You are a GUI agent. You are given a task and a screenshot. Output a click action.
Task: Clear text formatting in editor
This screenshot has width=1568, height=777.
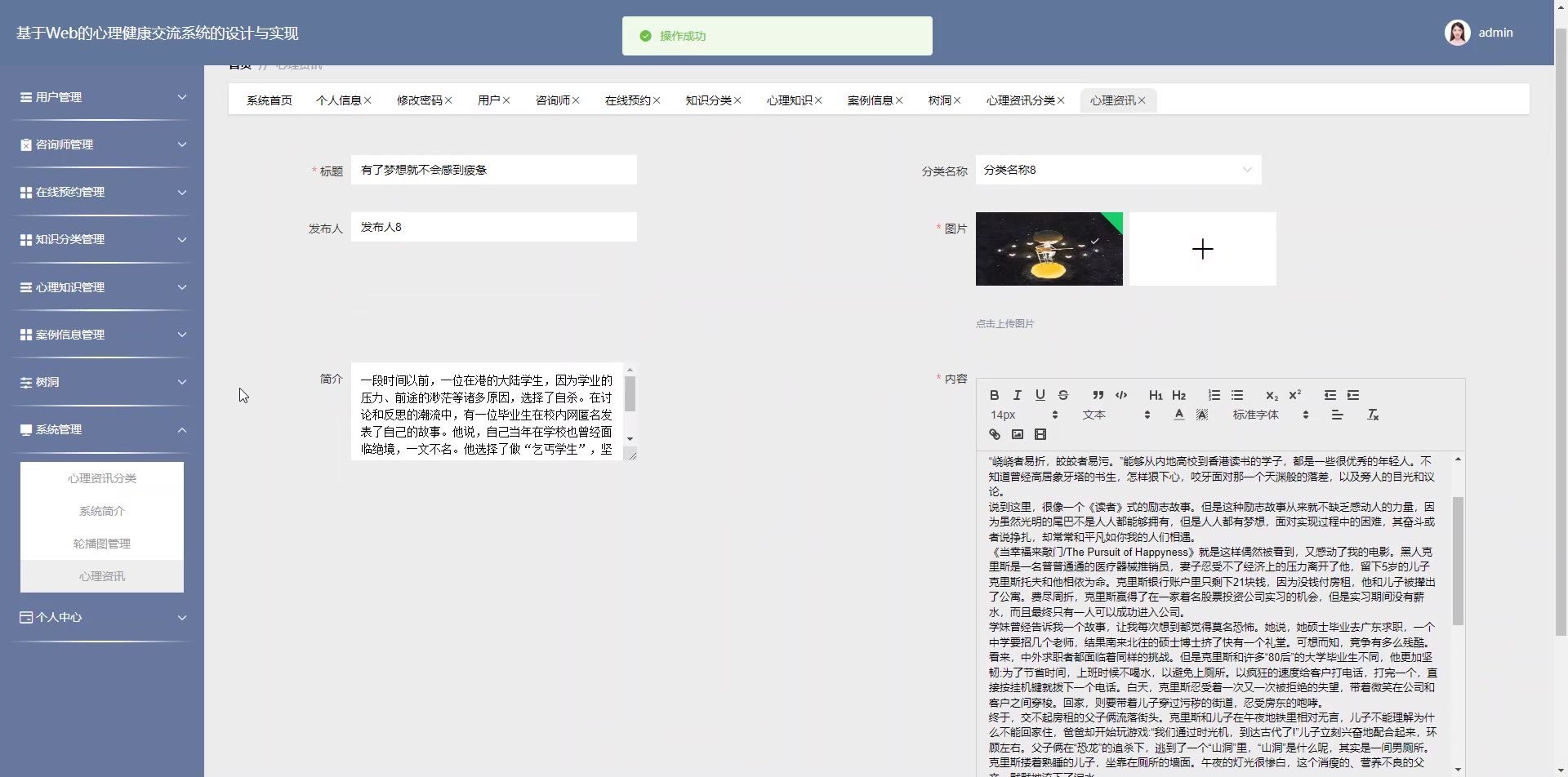(x=1373, y=415)
